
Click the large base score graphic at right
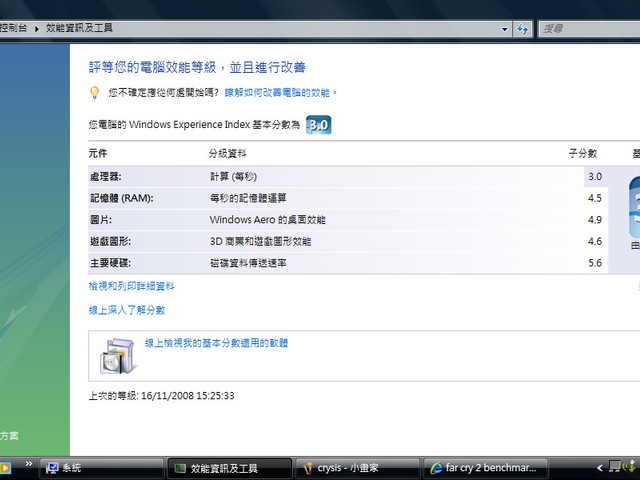click(x=634, y=208)
